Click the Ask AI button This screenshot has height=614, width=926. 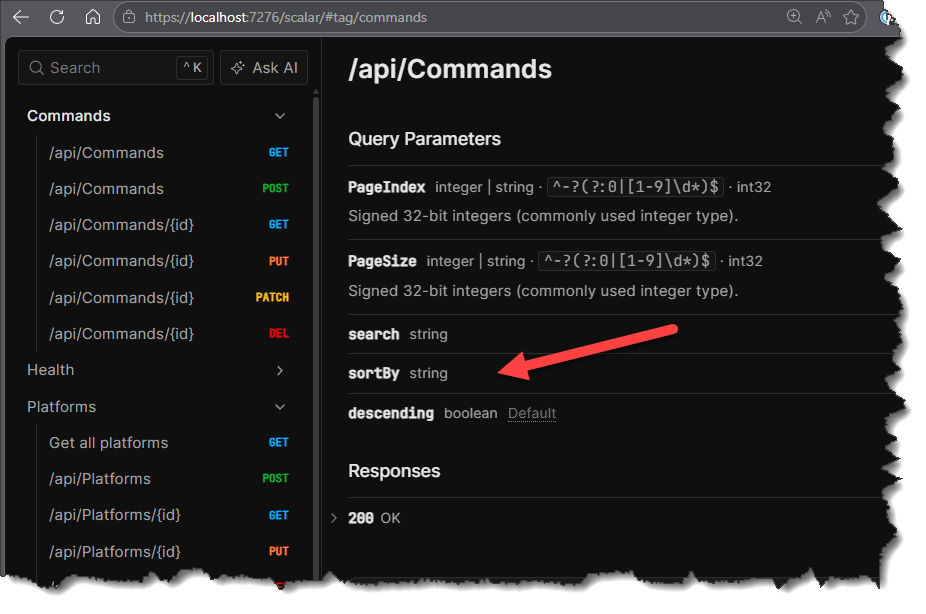point(264,68)
